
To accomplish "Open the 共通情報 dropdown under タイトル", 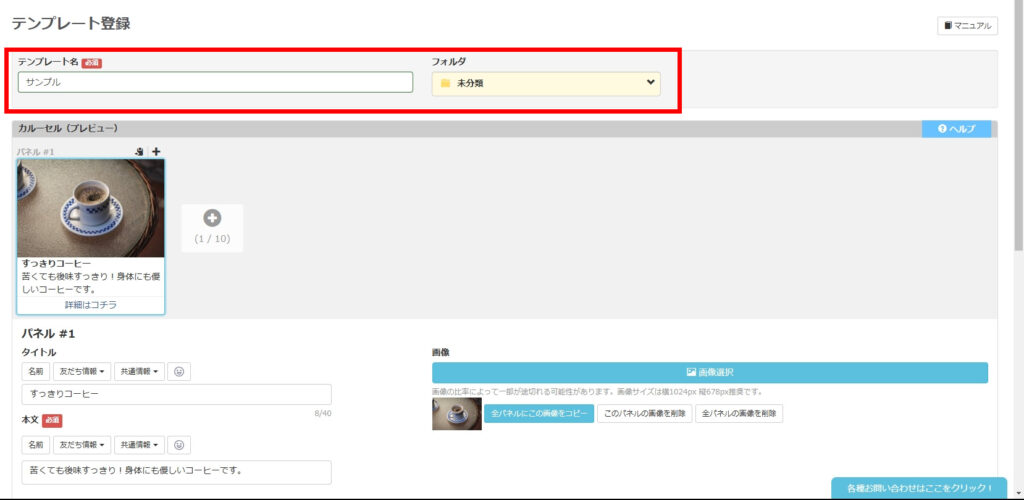I will coord(138,371).
